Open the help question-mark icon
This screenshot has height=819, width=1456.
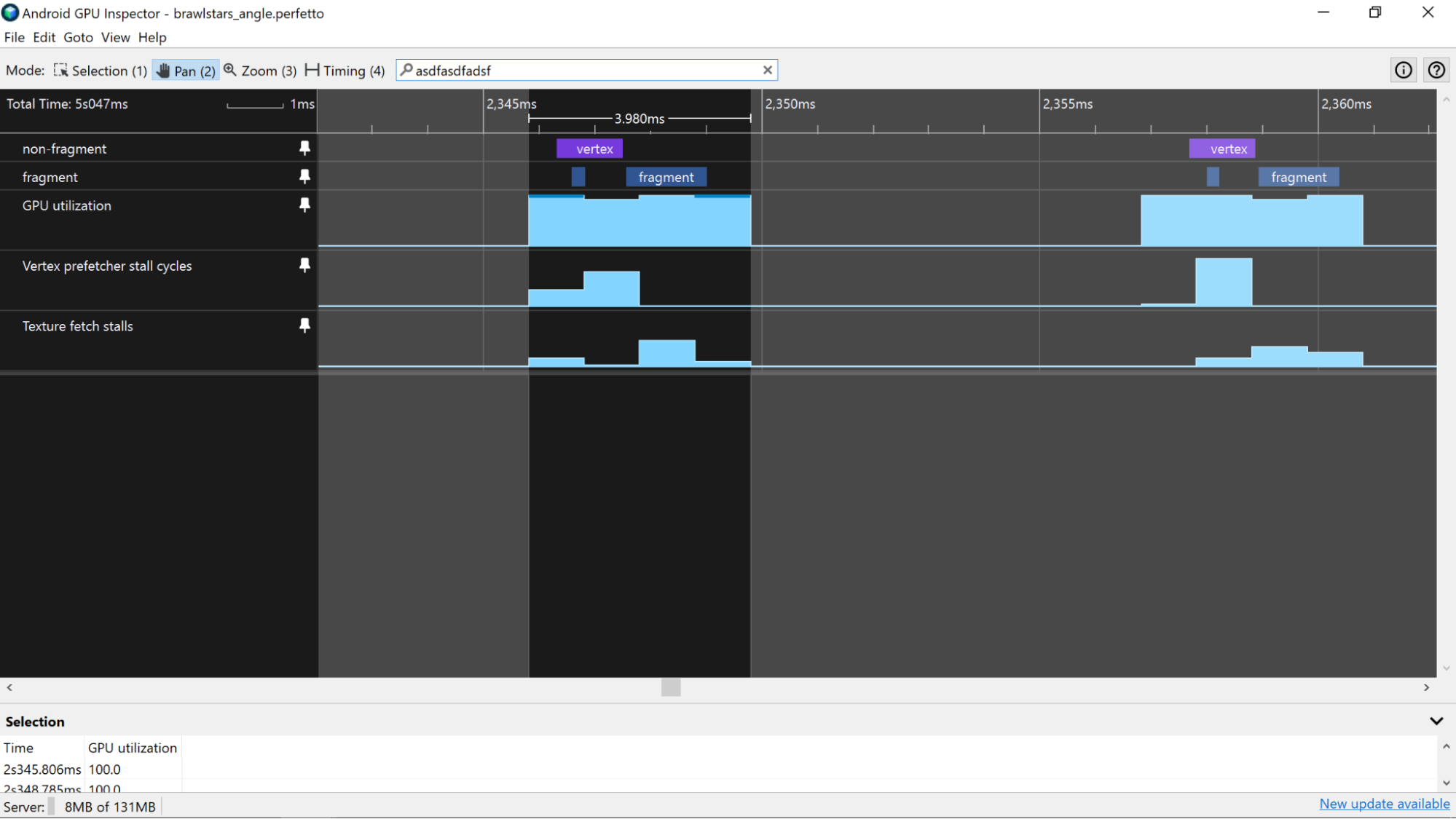(x=1436, y=70)
